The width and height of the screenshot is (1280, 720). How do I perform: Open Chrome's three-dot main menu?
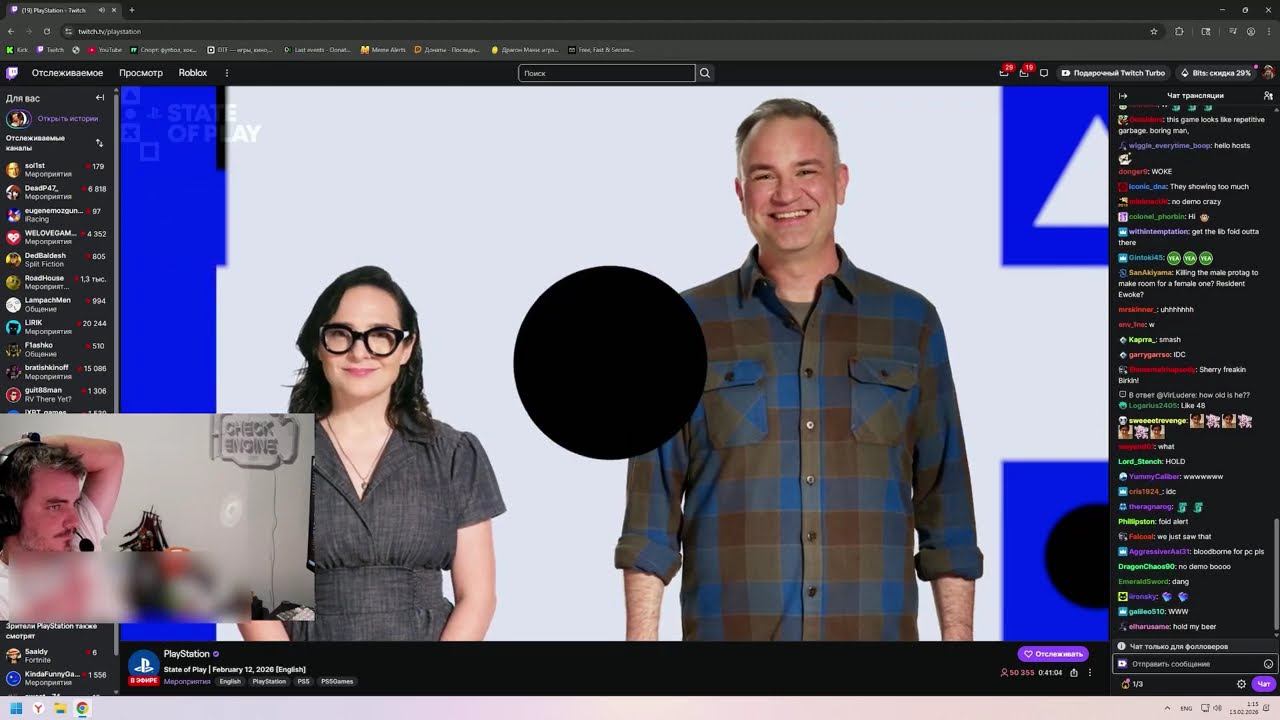pyautogui.click(x=1267, y=31)
